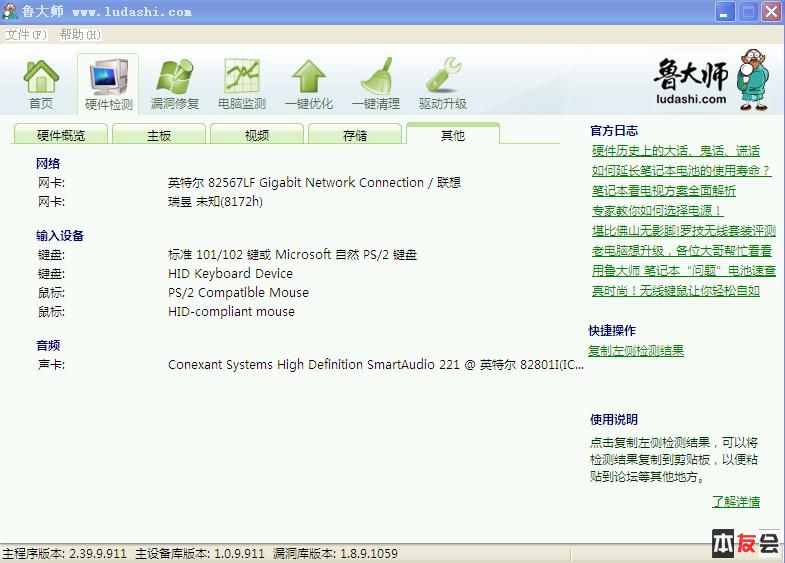Click the title bar application icon
This screenshot has height=563, width=785.
(x=10, y=11)
